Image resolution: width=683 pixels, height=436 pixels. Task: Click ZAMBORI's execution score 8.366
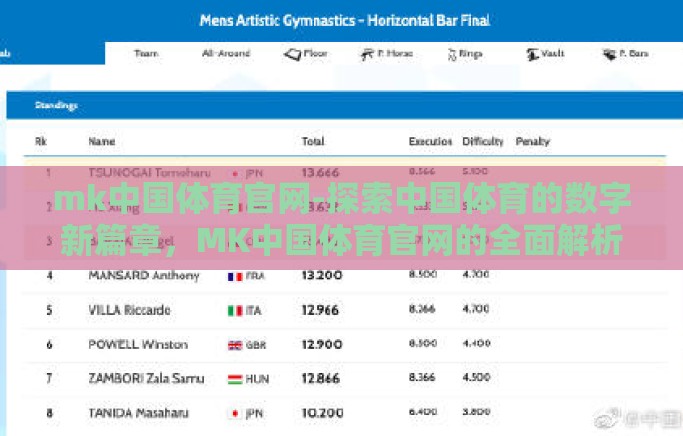coord(422,377)
